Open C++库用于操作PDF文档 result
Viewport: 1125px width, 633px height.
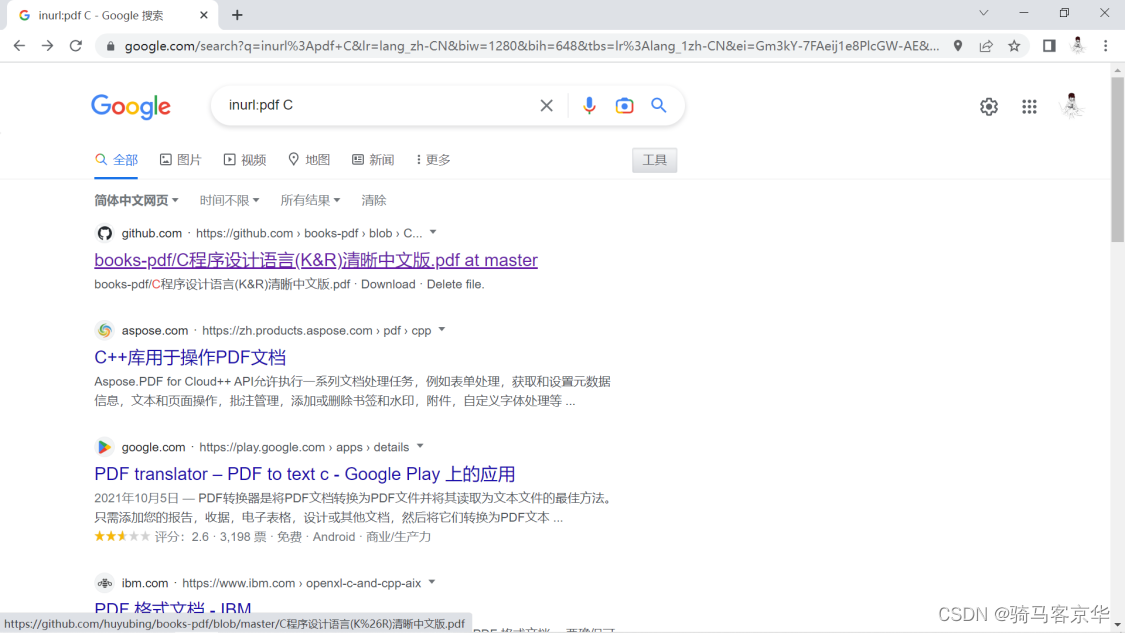click(190, 357)
